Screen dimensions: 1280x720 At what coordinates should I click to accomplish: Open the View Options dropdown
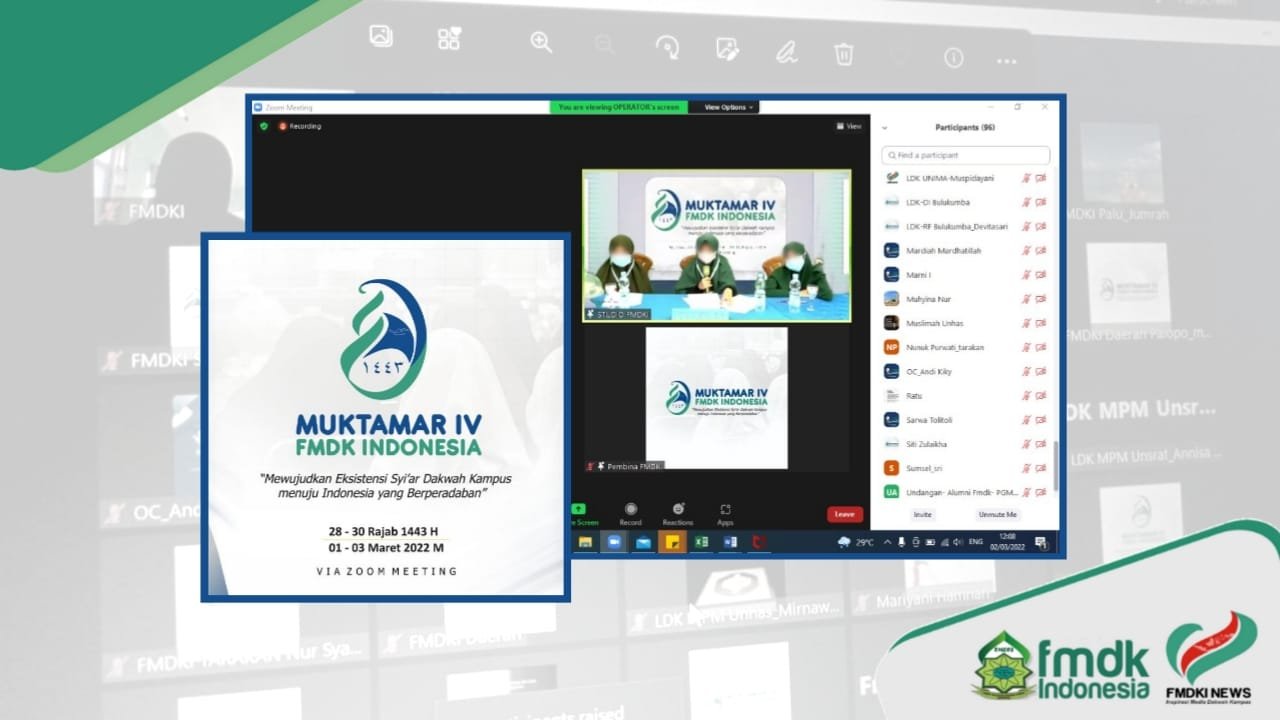click(x=729, y=107)
